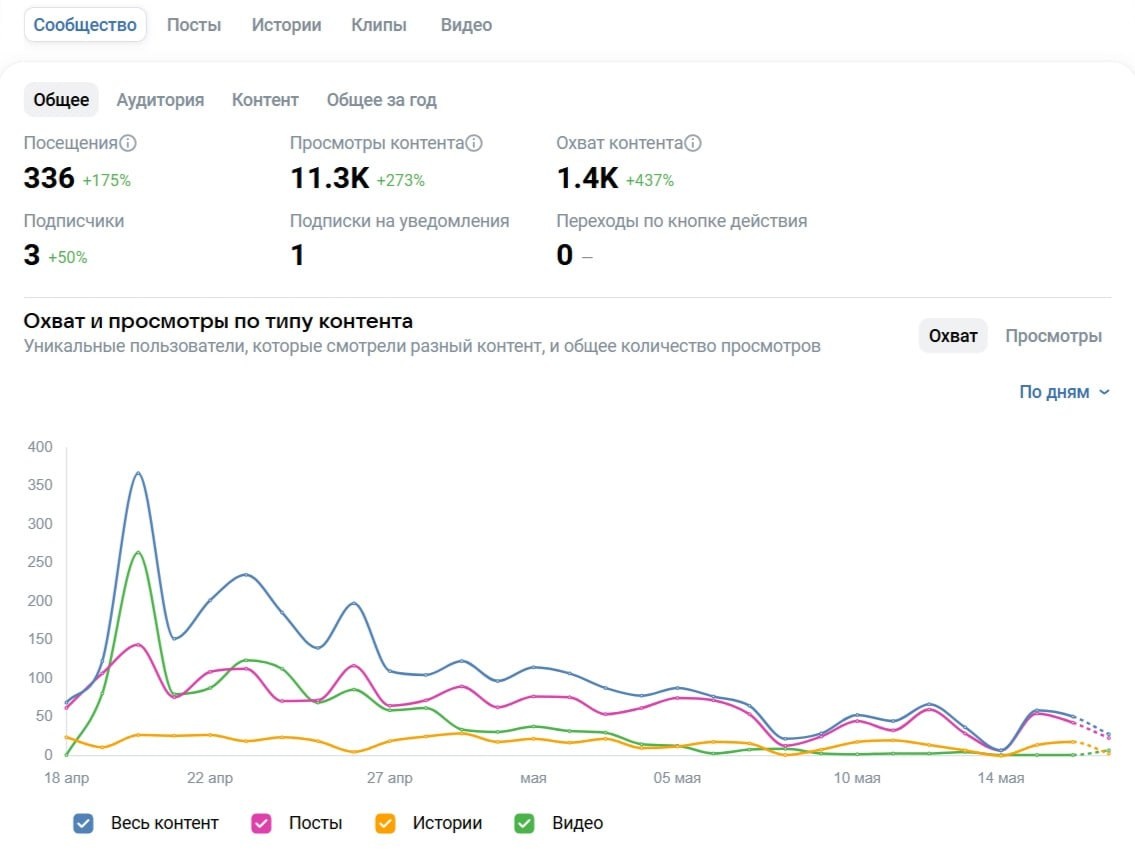Disable the Истории series checkbox

385,823
